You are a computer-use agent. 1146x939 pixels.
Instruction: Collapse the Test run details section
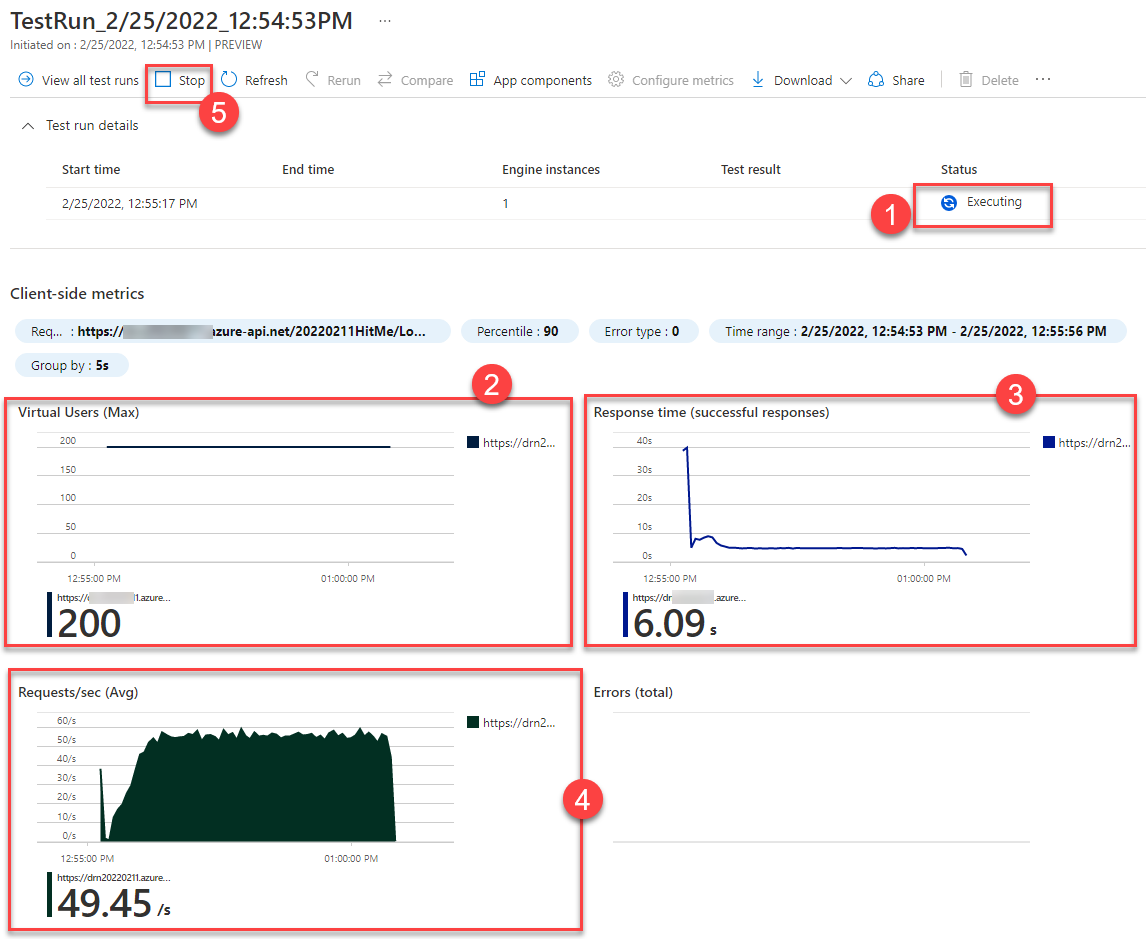point(27,125)
